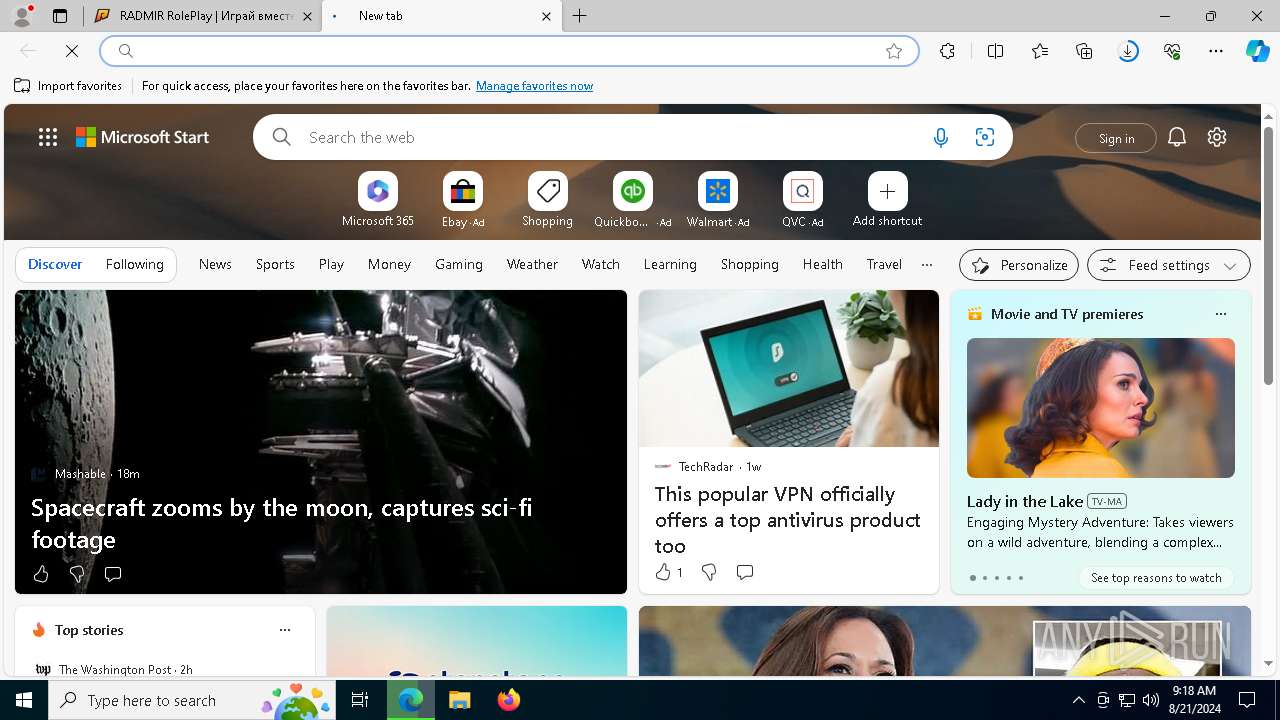
Task: Open Lady in the Lake thumbnail
Action: click(x=1101, y=408)
